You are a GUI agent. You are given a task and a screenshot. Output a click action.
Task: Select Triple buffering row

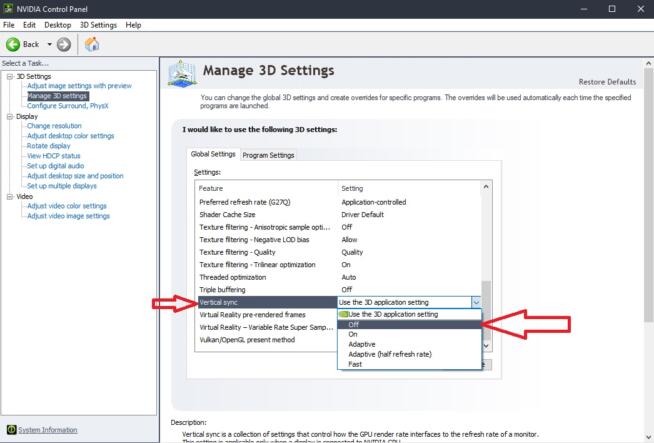338,289
